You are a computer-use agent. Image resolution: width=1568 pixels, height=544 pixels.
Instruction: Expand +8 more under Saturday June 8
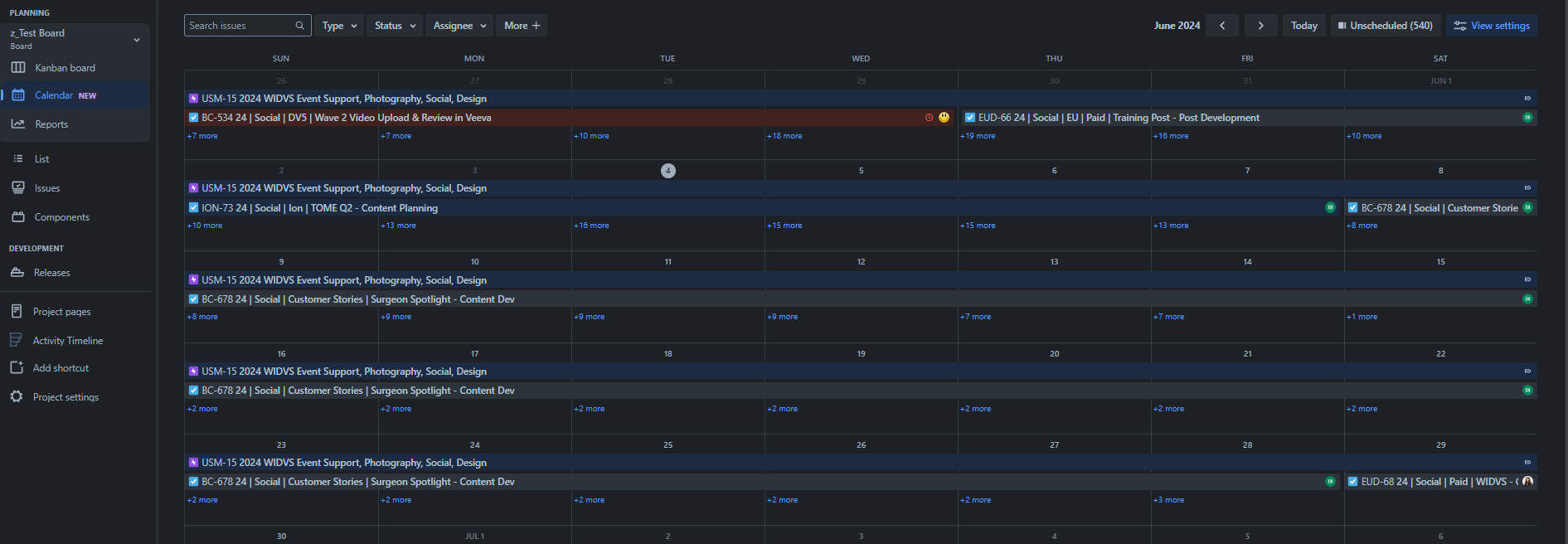[1362, 226]
